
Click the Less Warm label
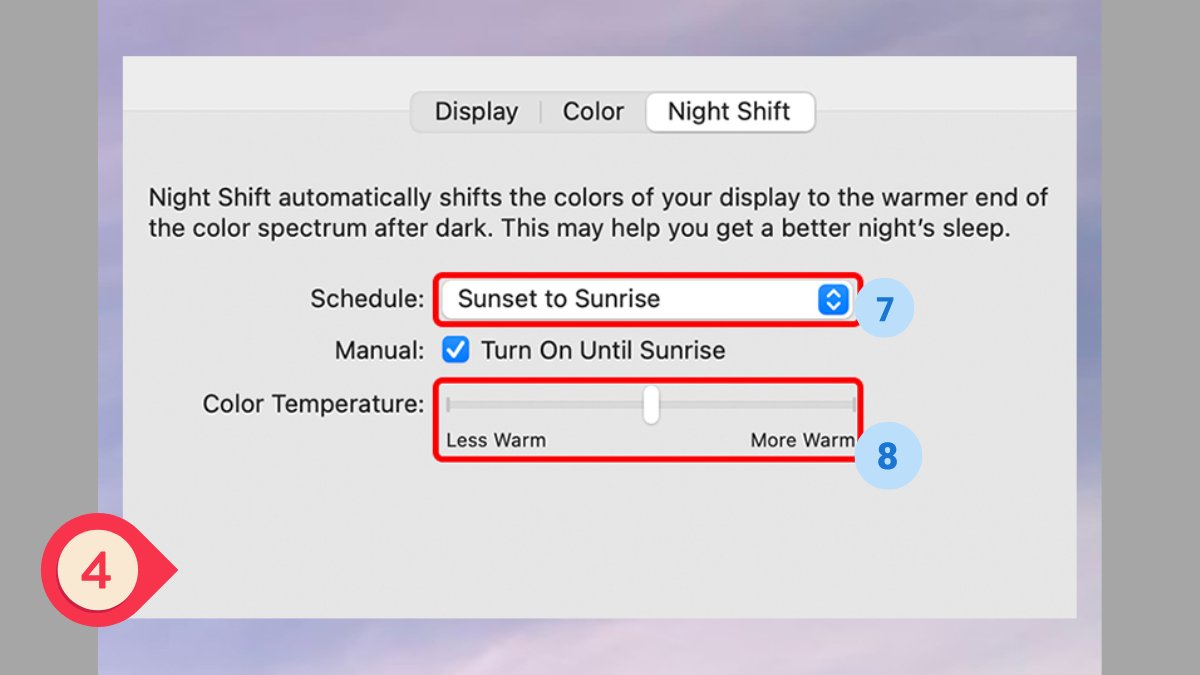coord(496,440)
